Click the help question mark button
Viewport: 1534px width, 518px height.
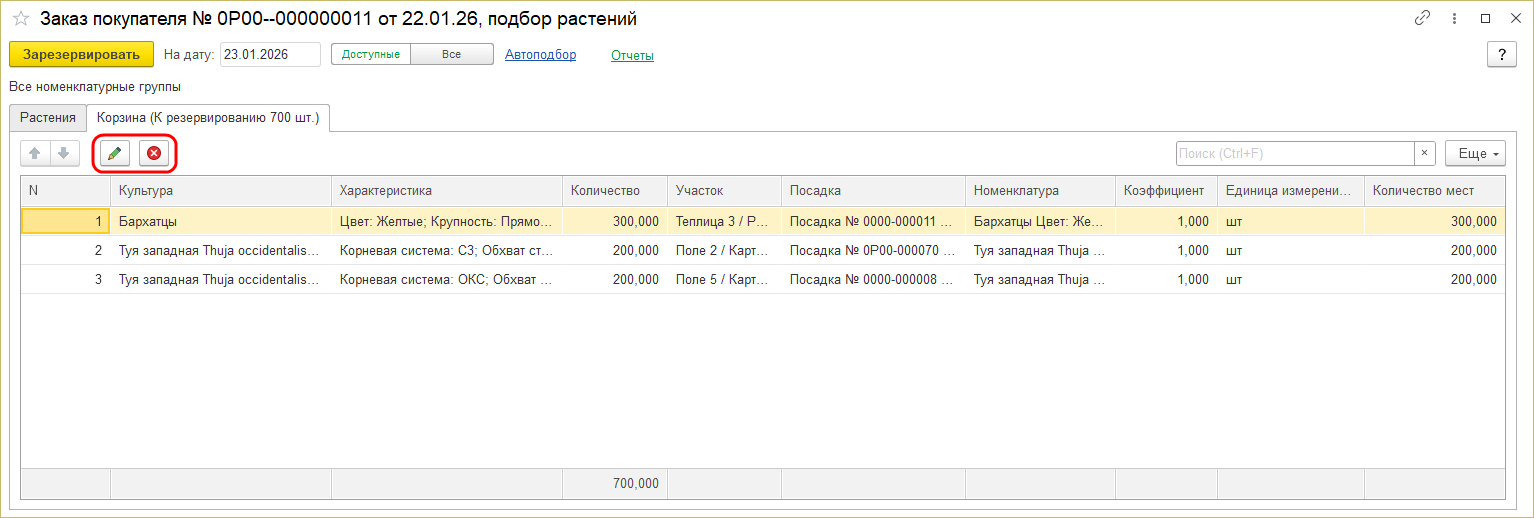1501,54
